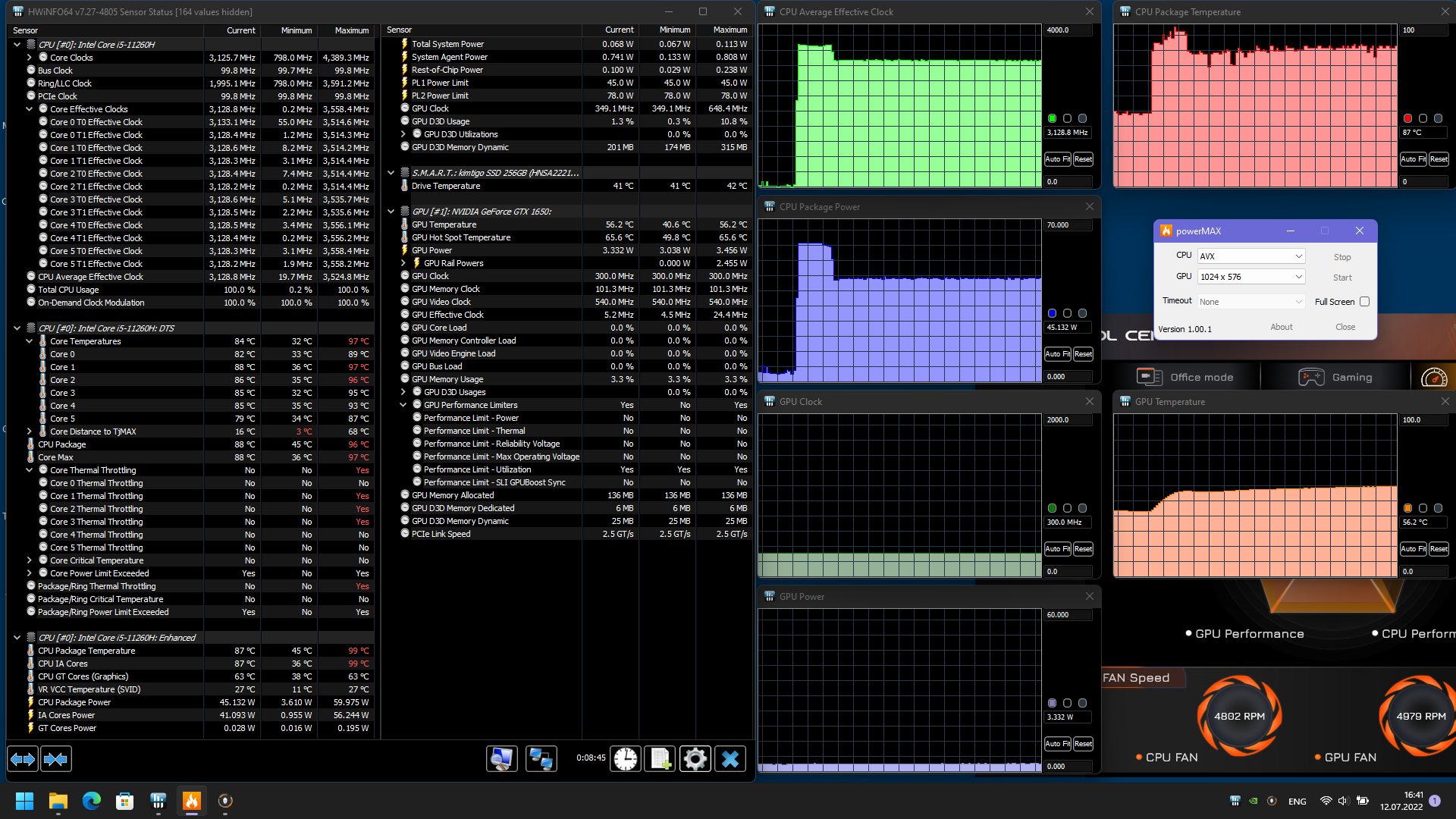
Task: Open powerMAX flame icon in taskbar
Action: pos(192,801)
